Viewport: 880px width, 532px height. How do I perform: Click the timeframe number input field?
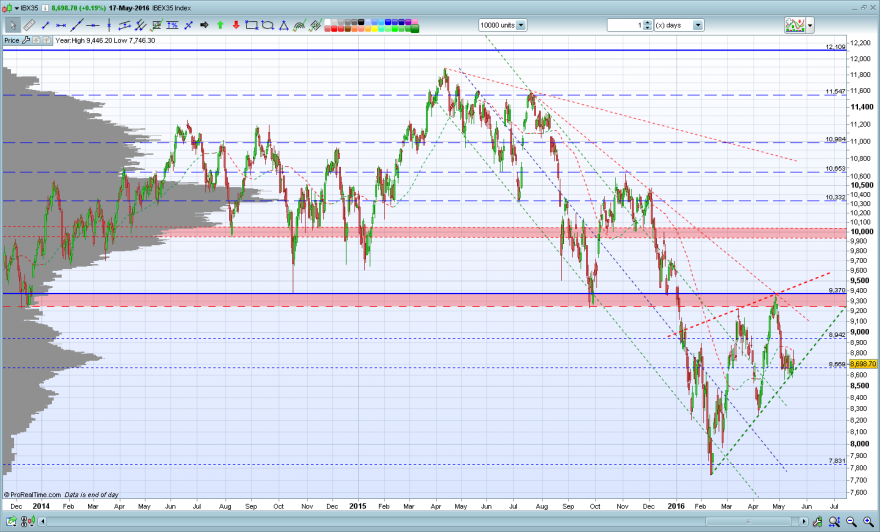click(x=625, y=25)
